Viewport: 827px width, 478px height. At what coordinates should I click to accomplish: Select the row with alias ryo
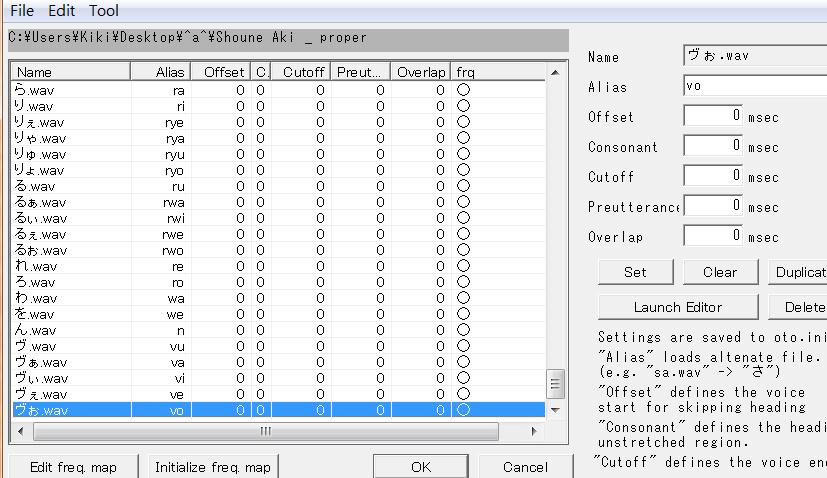(278, 170)
